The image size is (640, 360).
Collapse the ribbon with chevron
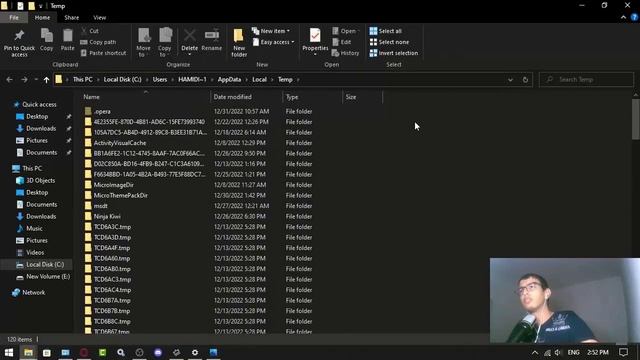point(623,17)
